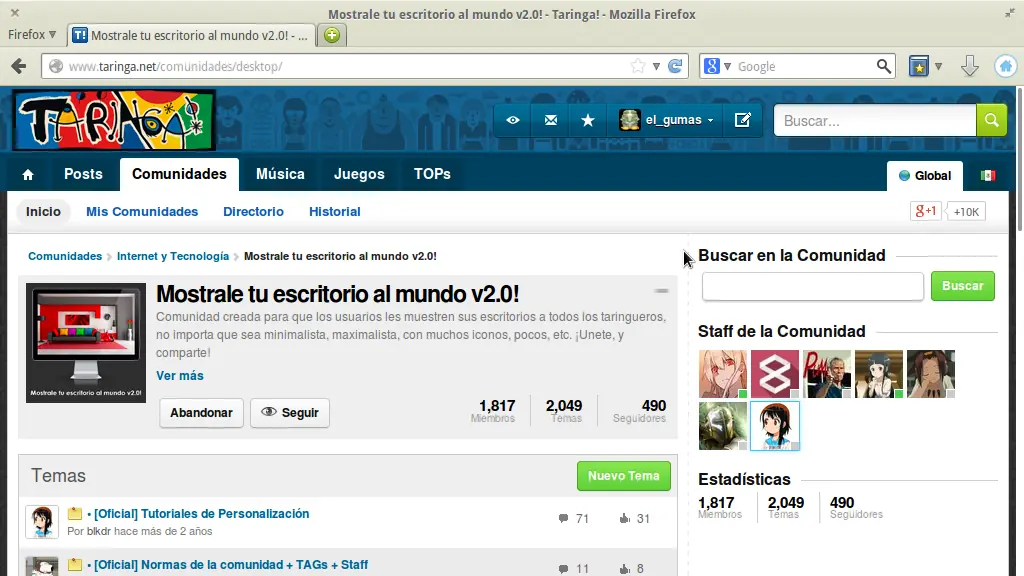Click the community desktop thumbnail image
The image size is (1024, 576).
[x=86, y=343]
